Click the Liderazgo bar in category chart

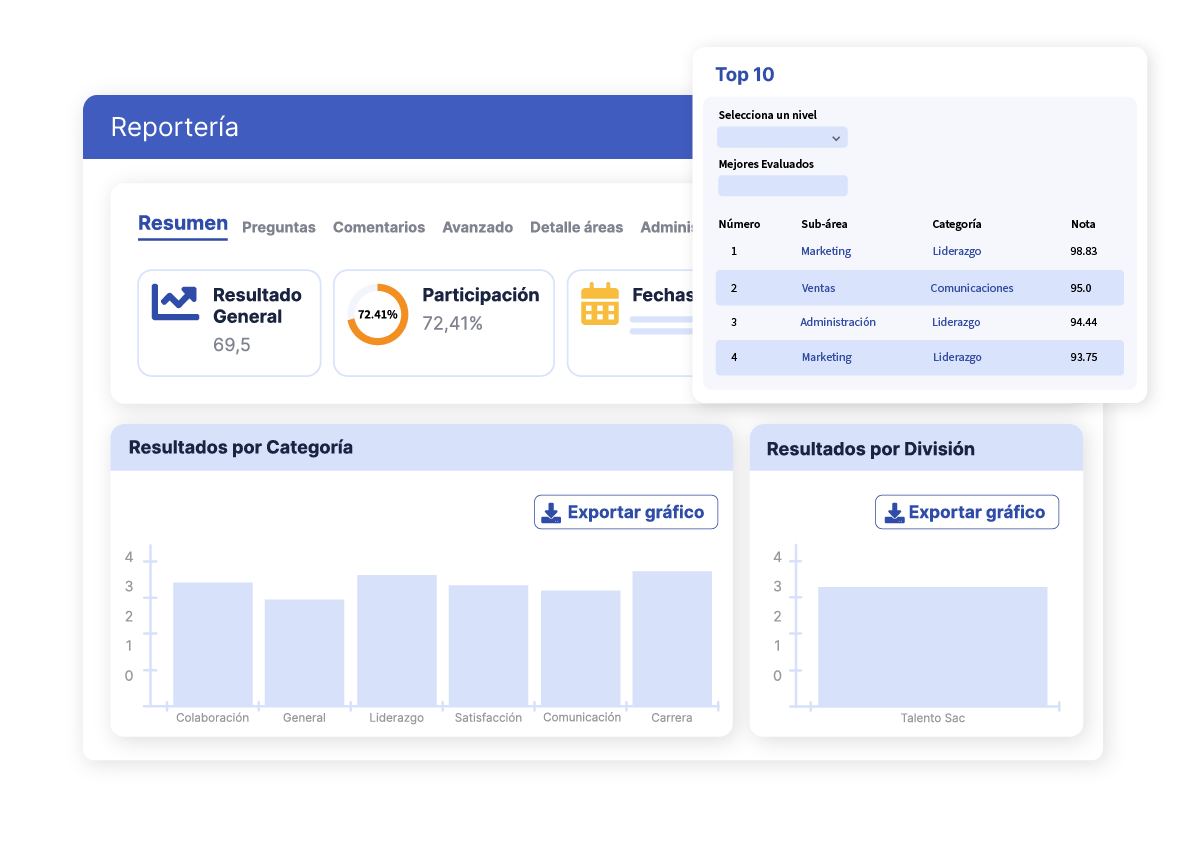point(396,640)
